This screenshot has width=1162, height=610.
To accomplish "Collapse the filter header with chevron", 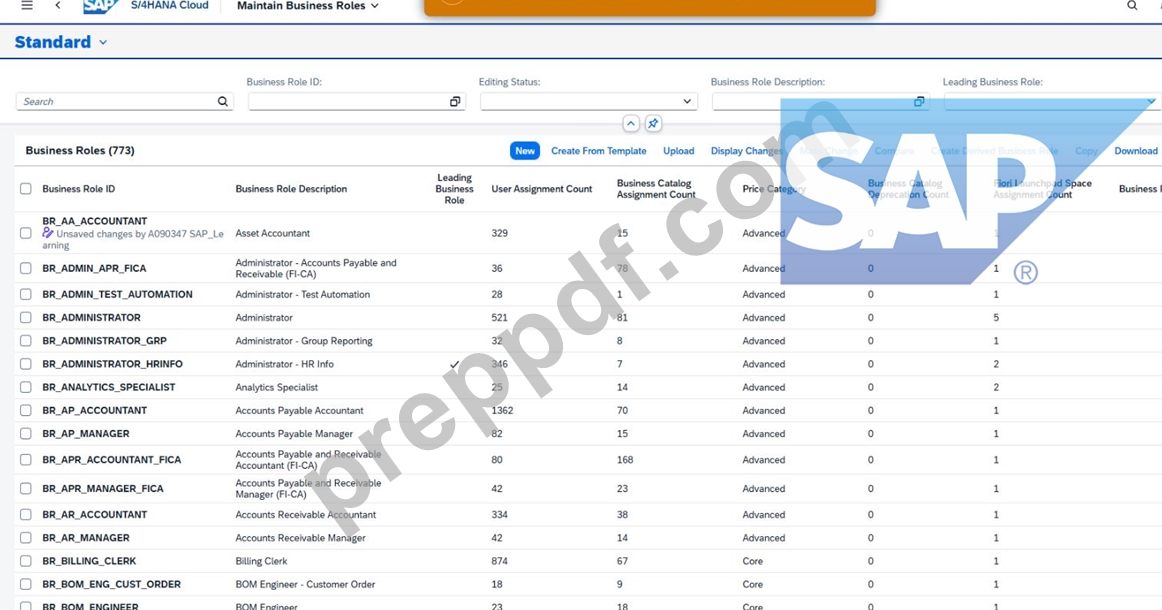I will coord(631,124).
